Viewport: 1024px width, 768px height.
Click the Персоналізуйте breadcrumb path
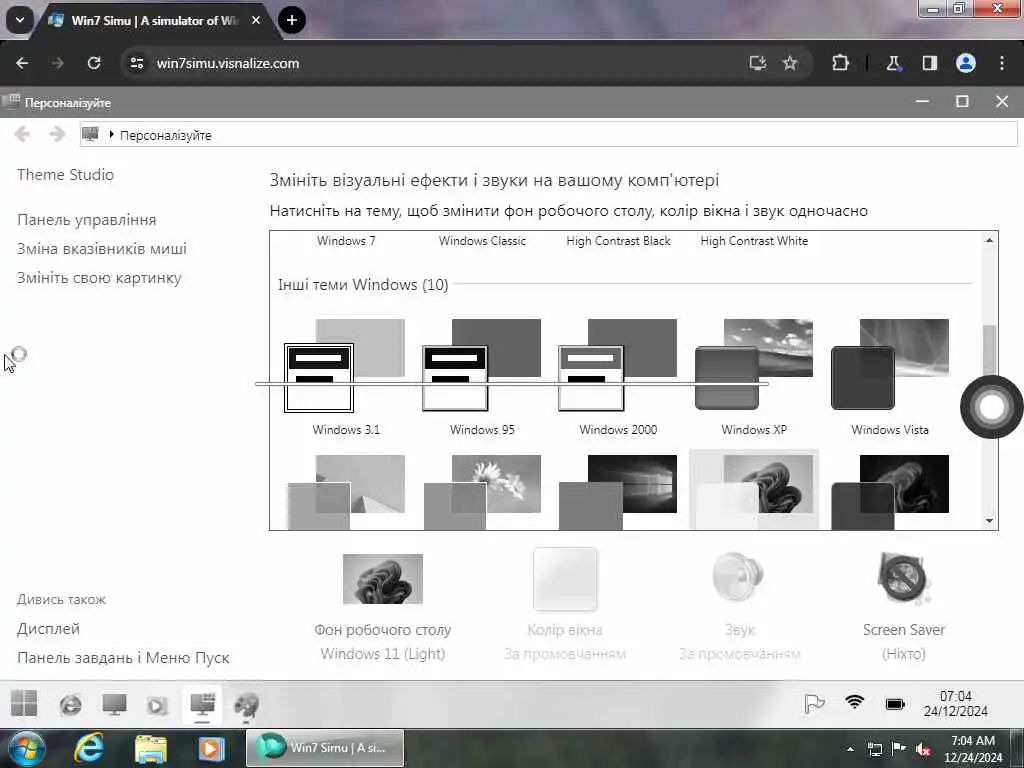(x=165, y=135)
